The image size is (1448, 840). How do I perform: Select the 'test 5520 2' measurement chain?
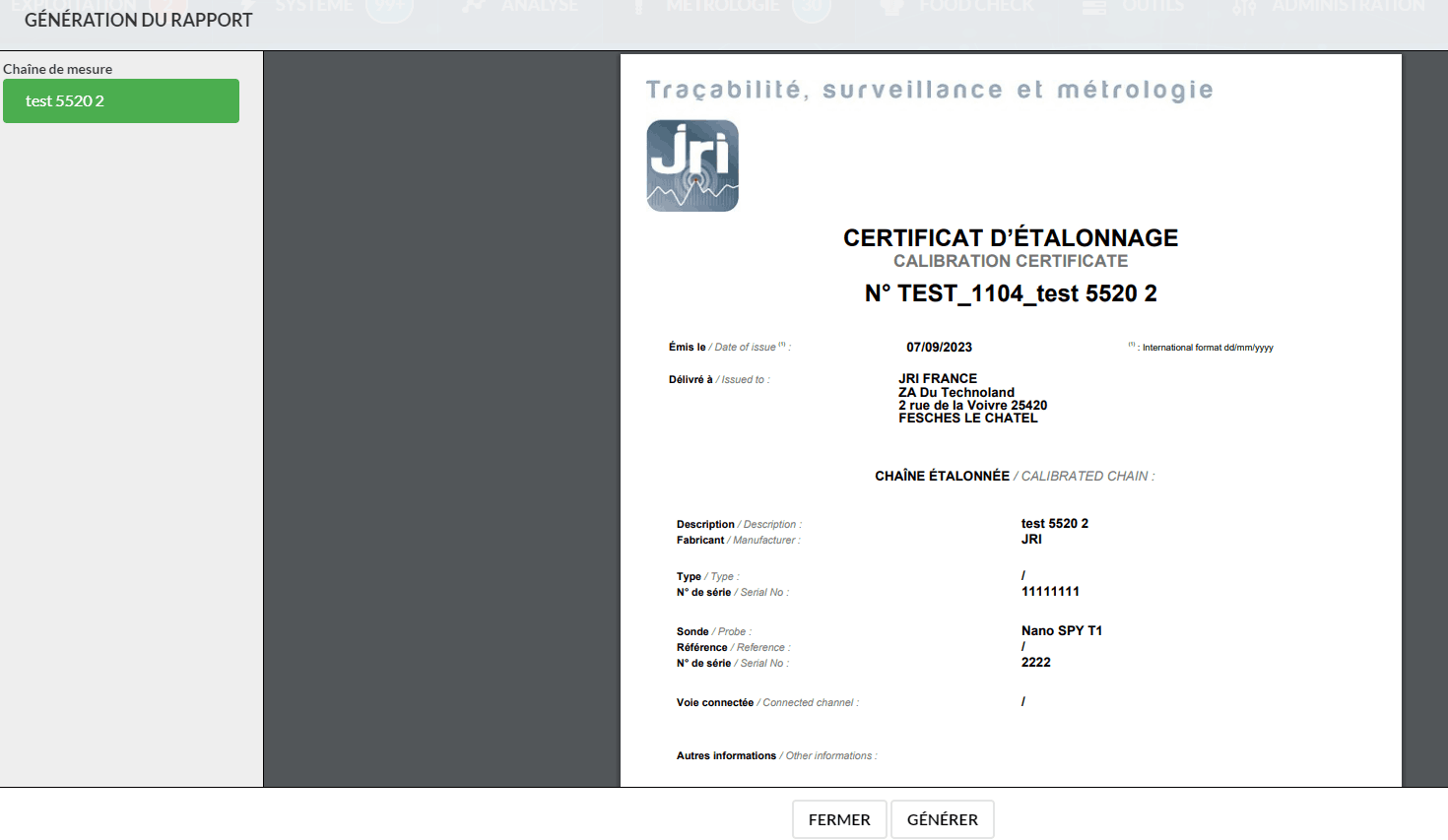point(121,100)
